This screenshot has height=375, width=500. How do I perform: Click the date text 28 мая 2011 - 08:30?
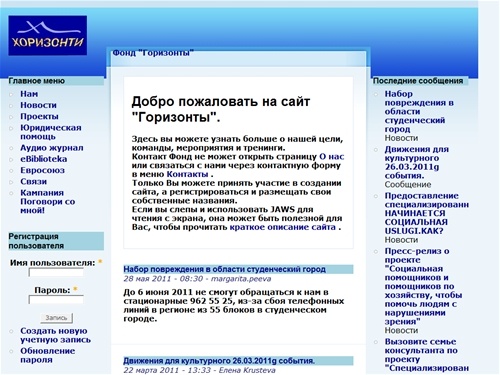pos(163,279)
